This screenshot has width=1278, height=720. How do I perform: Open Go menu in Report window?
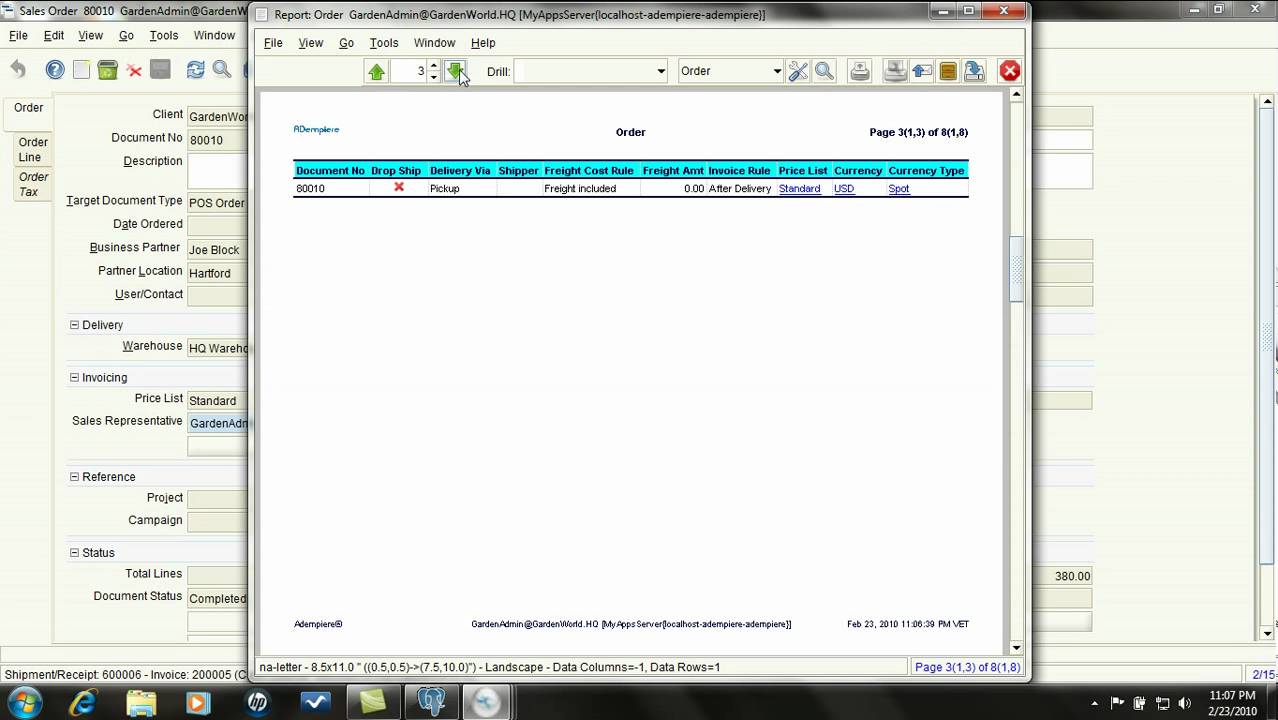pos(346,43)
